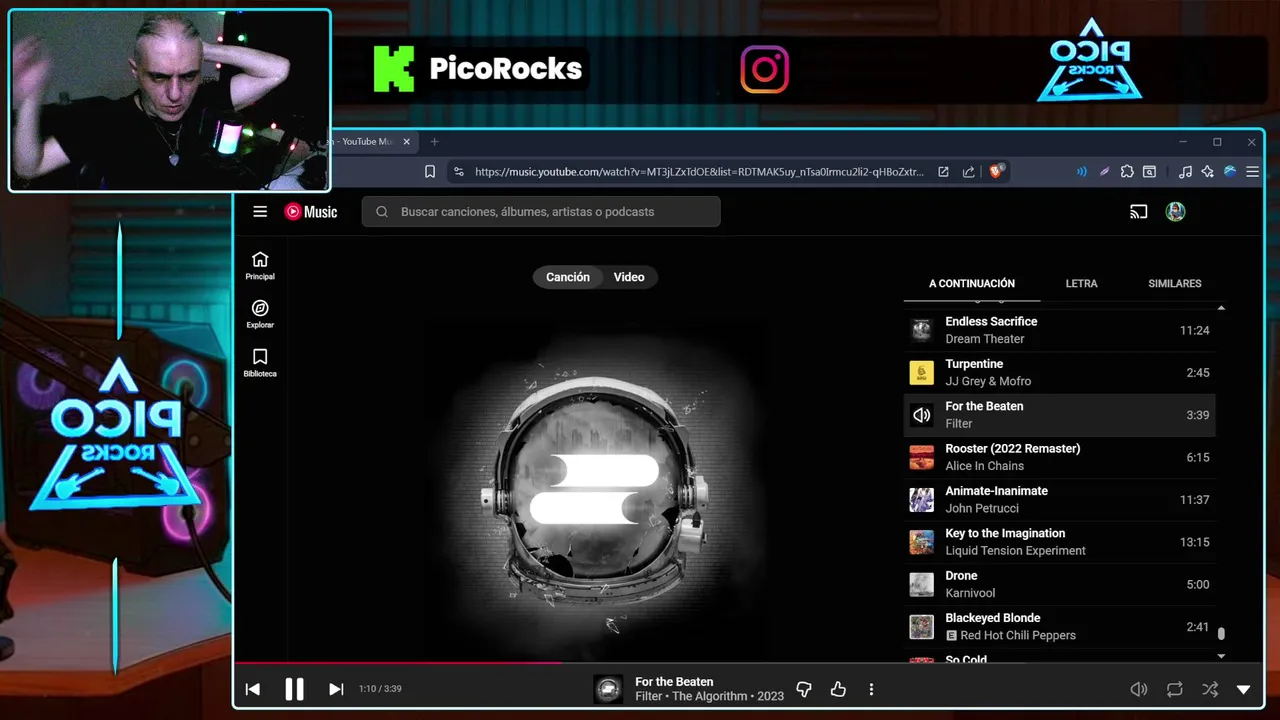Open a new browser tab

click(x=434, y=142)
